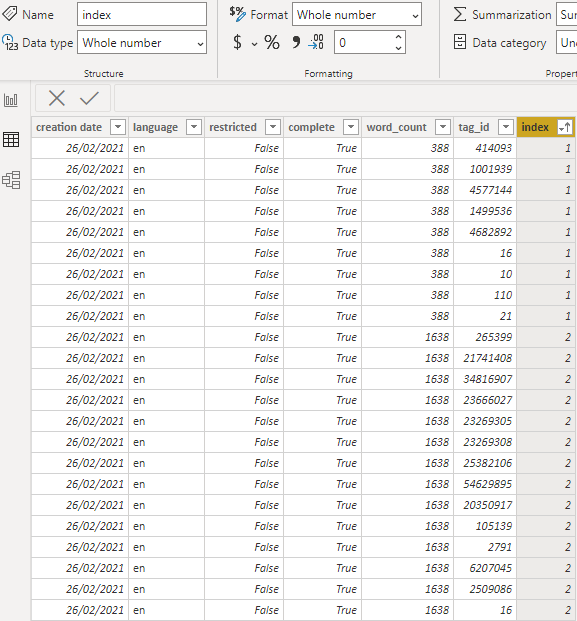Switch to Report view icon

(x=11, y=100)
